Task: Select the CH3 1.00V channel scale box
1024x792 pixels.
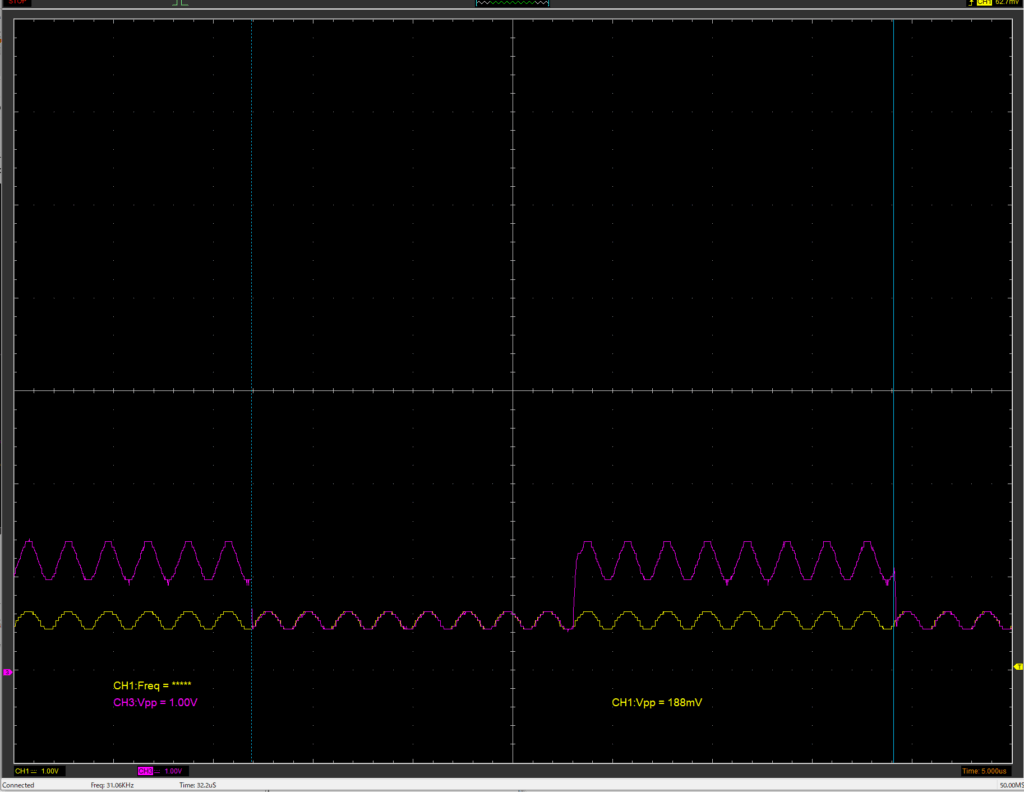Action: point(162,771)
